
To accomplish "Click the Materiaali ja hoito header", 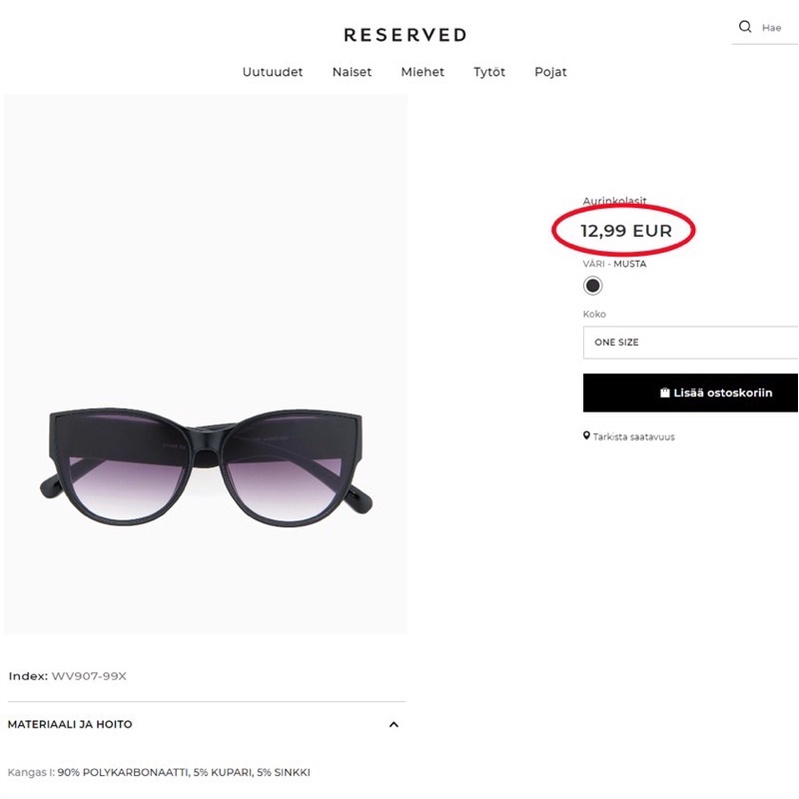I will point(70,724).
